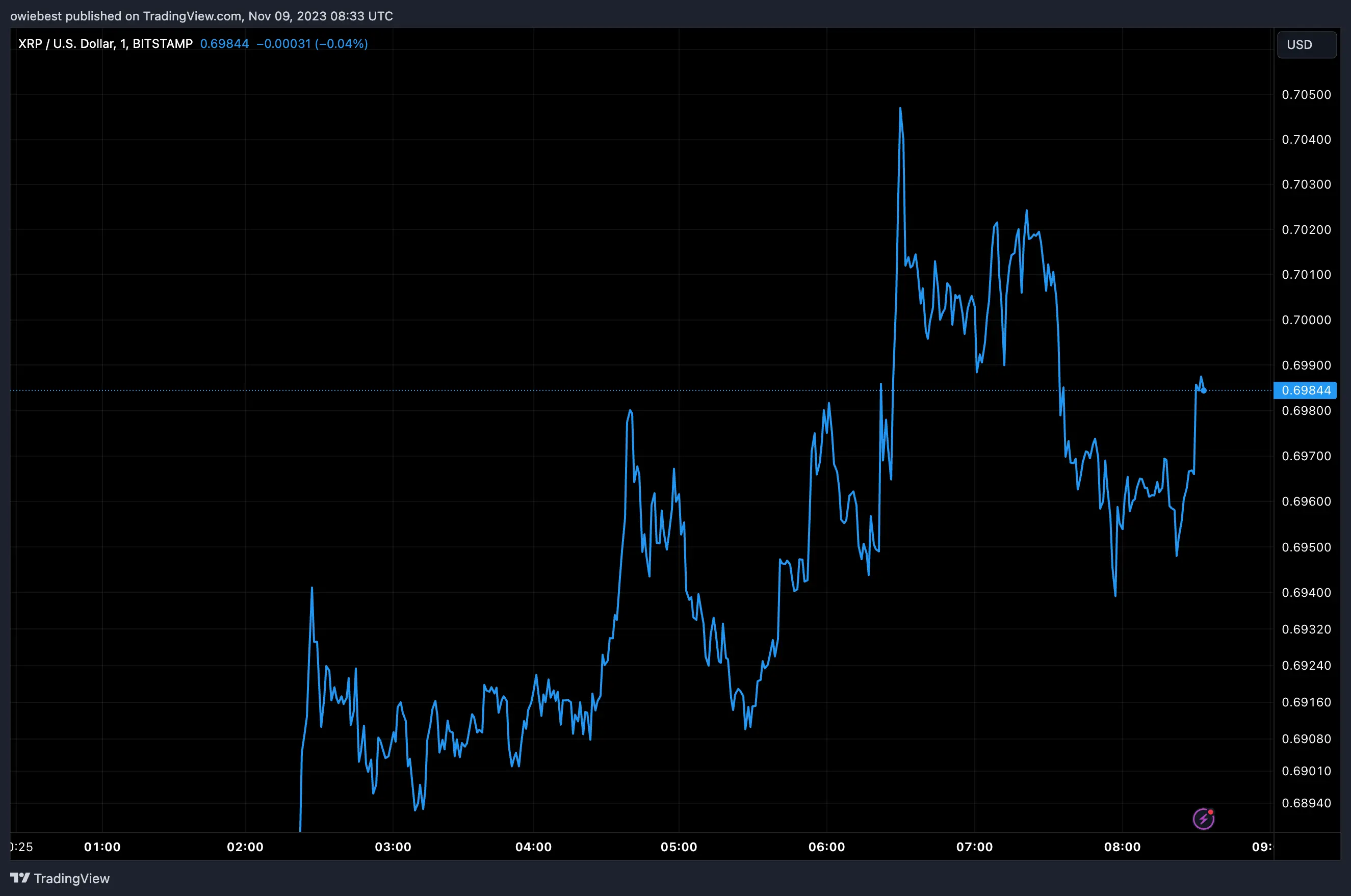Click the 05:00 time axis label
Screen dimensions: 1351x896
[679, 847]
